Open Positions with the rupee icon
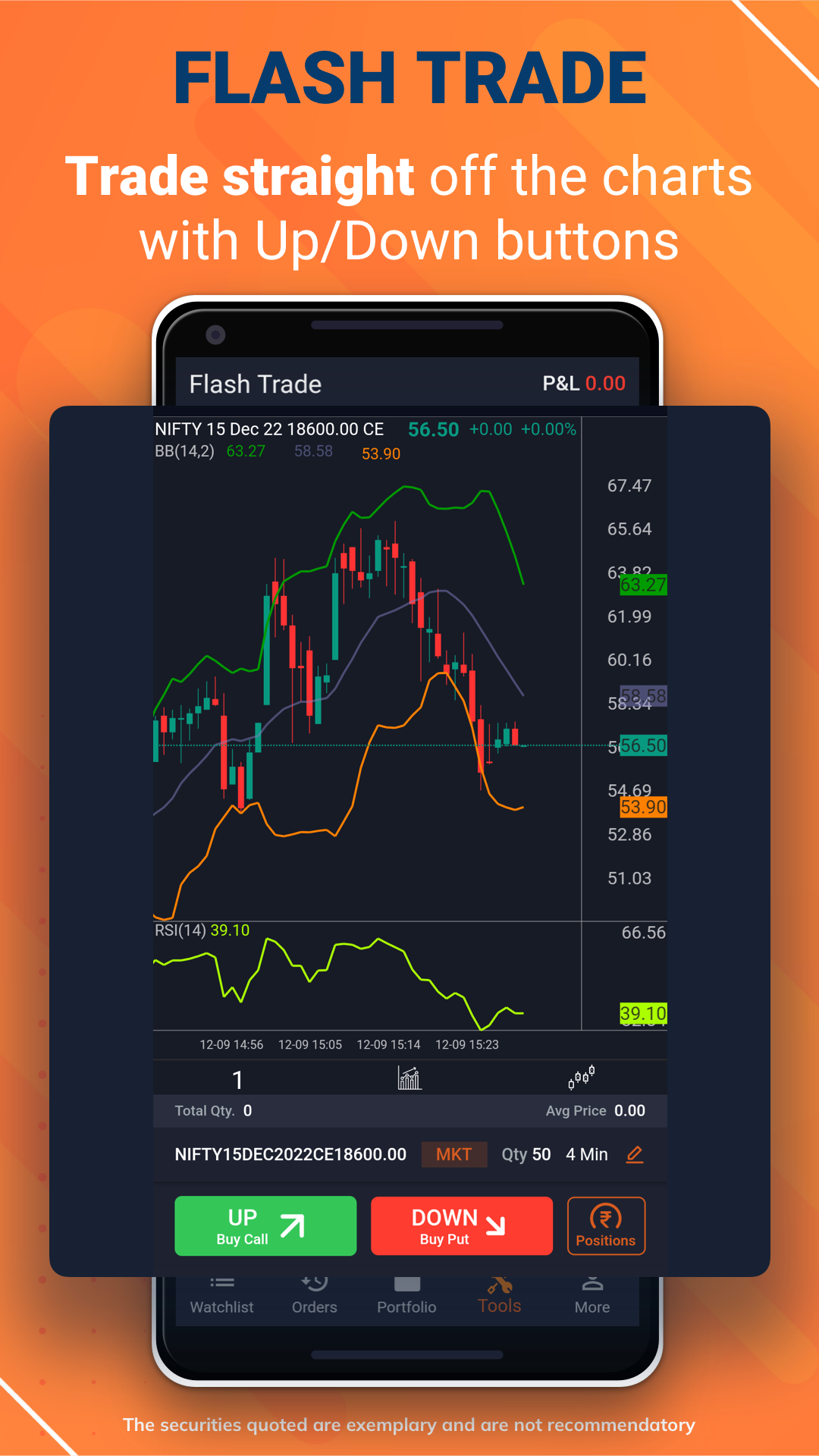This screenshot has height=1456, width=819. coord(606,1225)
